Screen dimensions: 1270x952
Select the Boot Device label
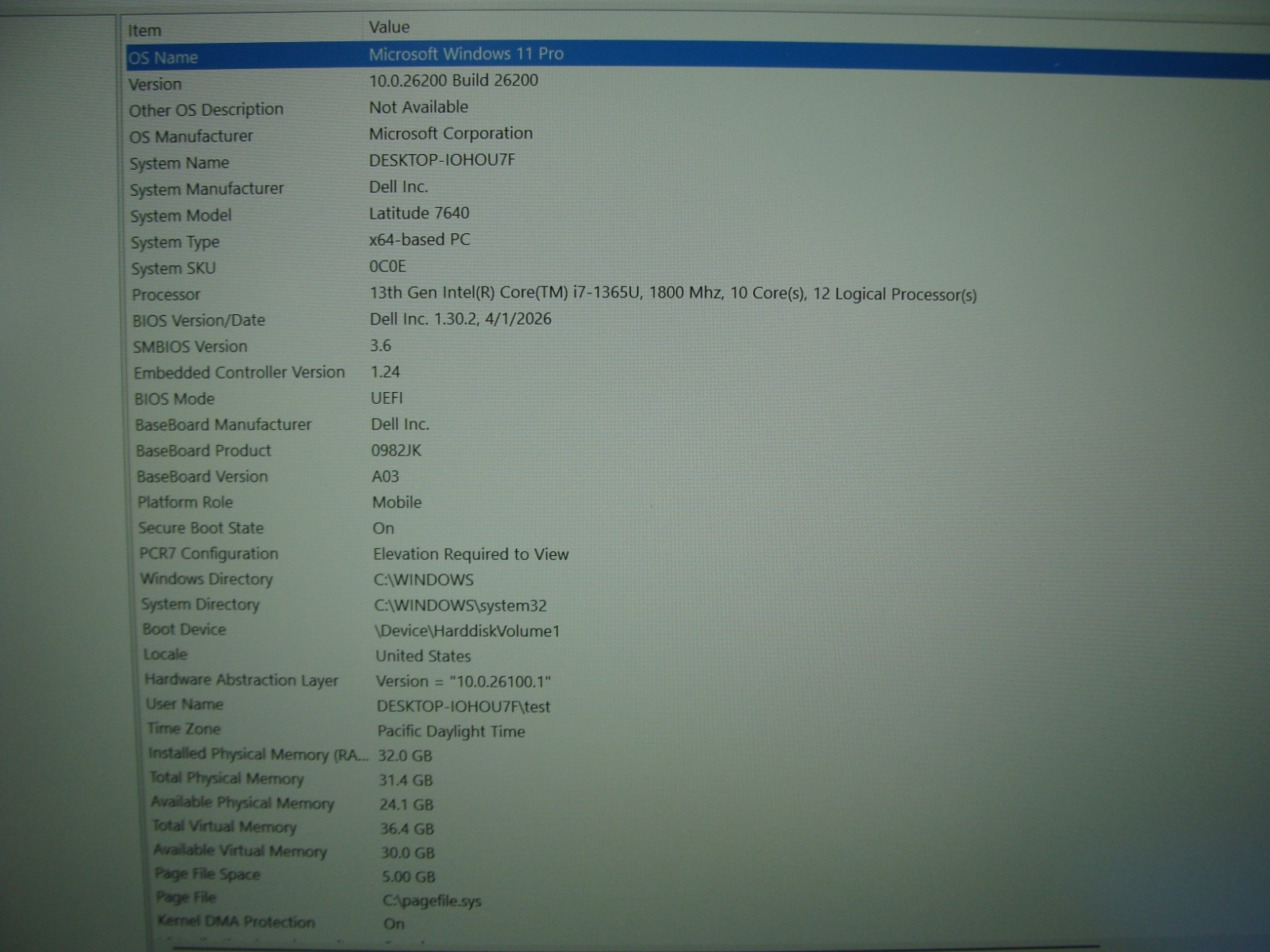(184, 629)
